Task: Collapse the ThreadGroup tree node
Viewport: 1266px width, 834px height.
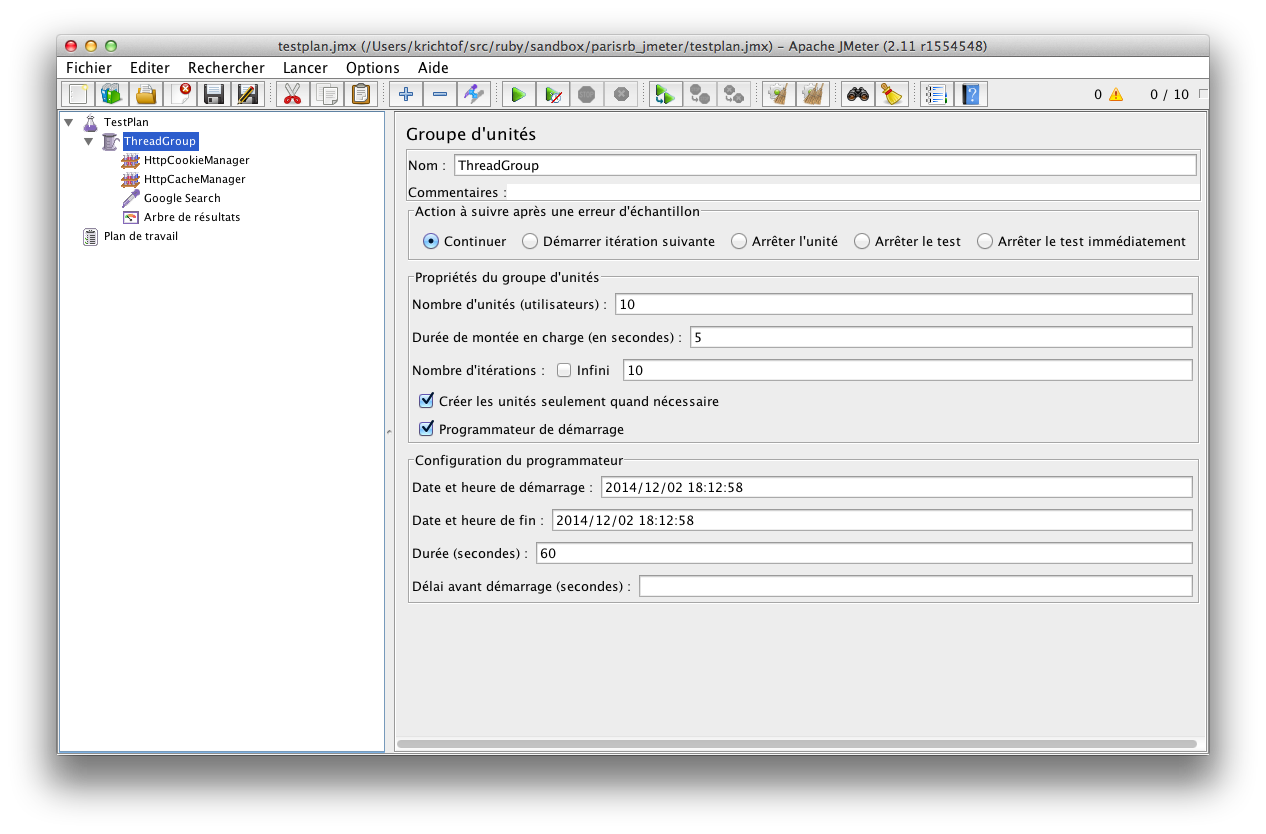Action: [x=89, y=141]
